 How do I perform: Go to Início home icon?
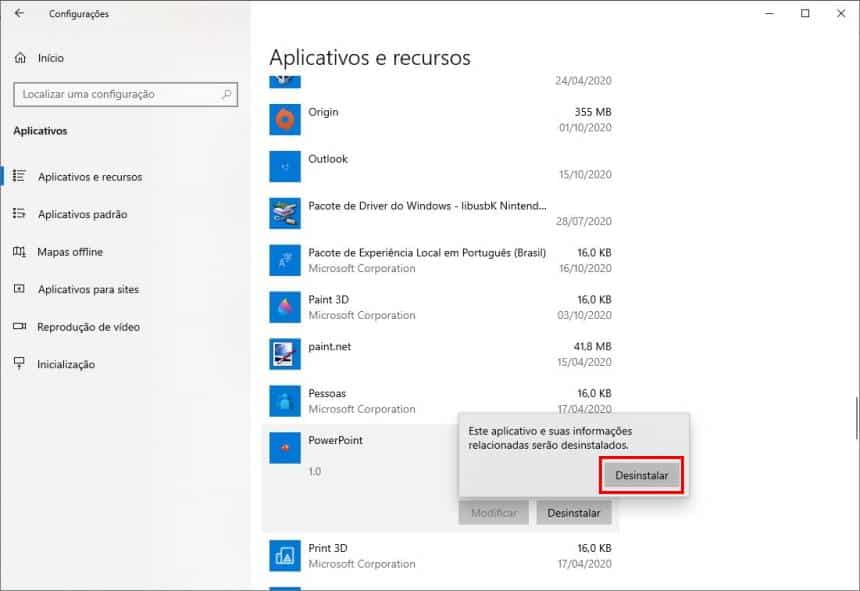[20, 58]
